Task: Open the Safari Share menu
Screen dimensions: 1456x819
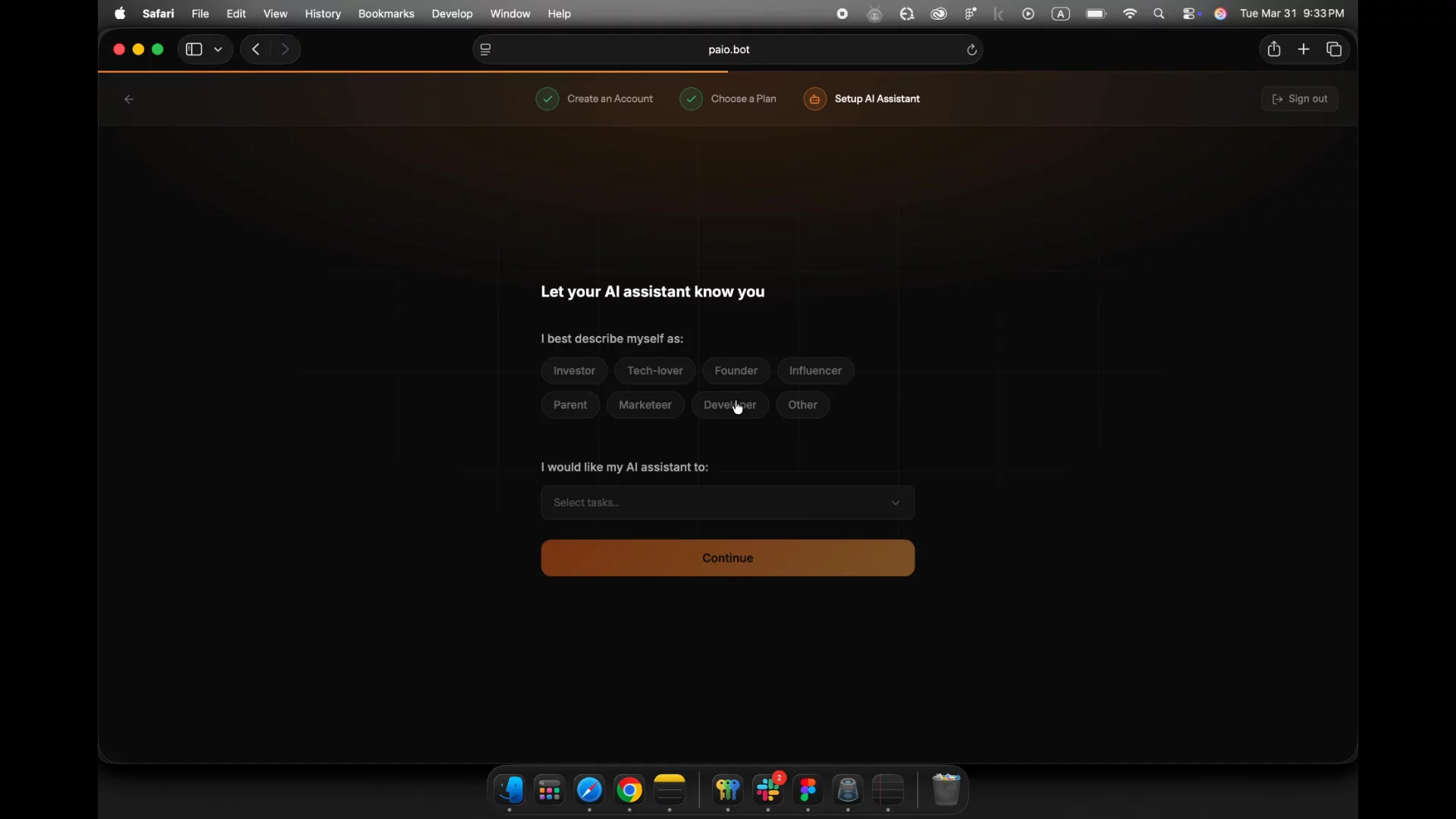Action: pos(1274,49)
